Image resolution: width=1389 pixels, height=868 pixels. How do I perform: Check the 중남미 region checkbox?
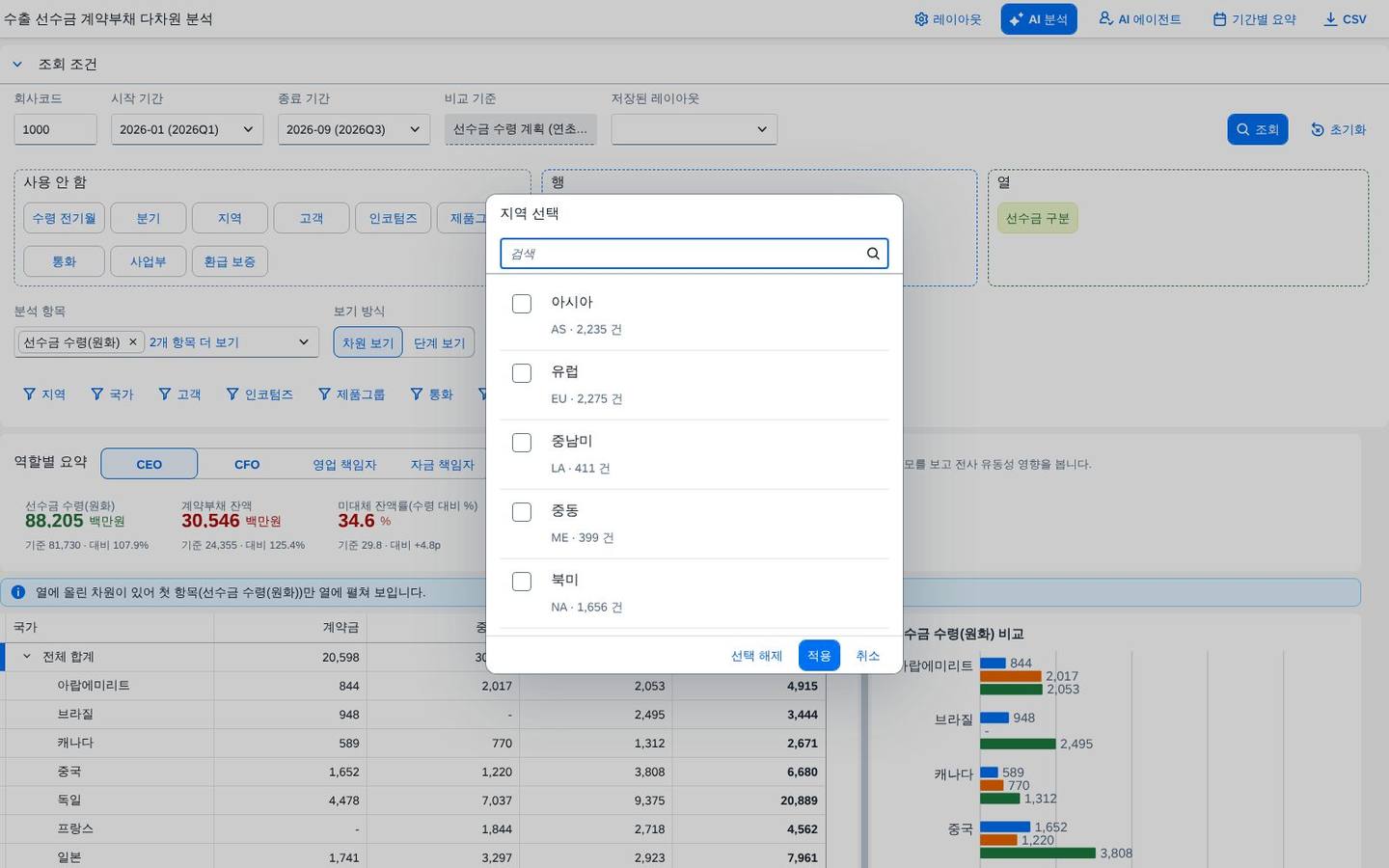click(522, 443)
